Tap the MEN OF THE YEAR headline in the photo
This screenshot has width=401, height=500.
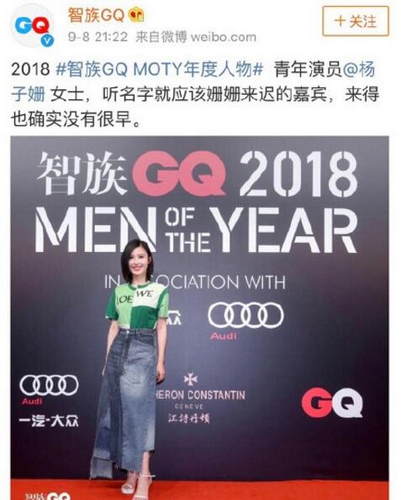click(x=196, y=230)
